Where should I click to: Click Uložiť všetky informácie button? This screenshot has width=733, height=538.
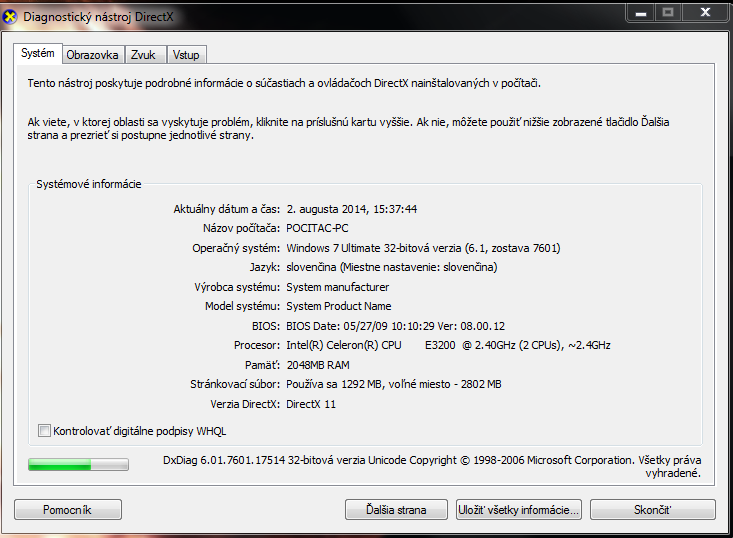coord(518,510)
